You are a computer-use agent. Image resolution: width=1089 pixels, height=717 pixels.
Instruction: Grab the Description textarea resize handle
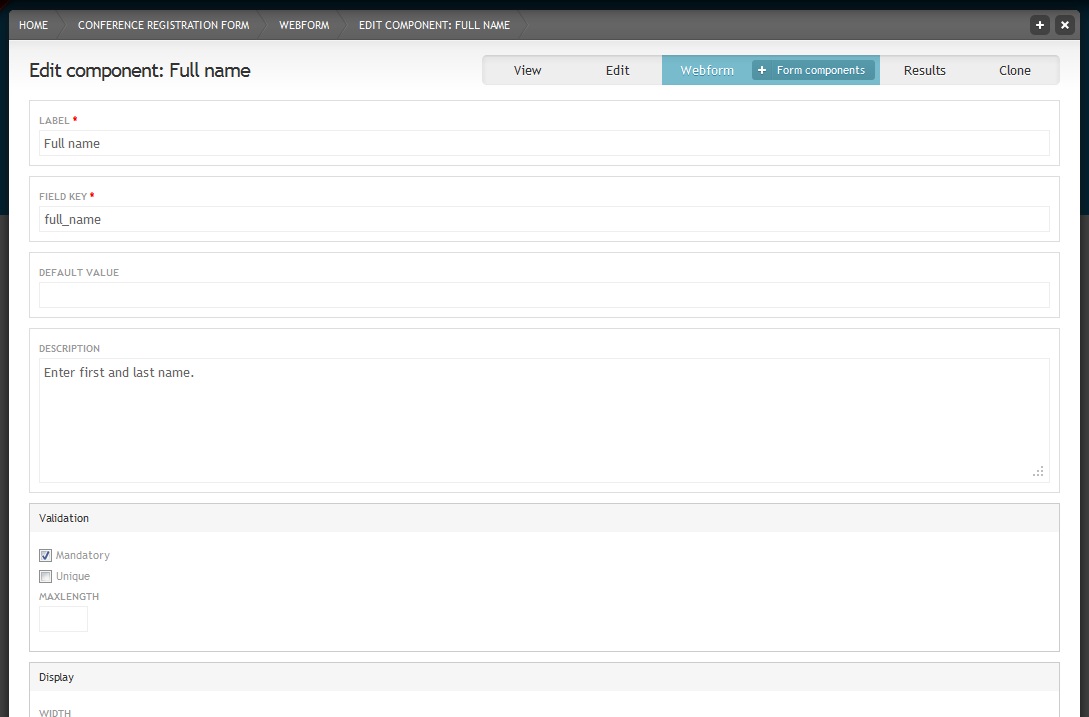1038,472
